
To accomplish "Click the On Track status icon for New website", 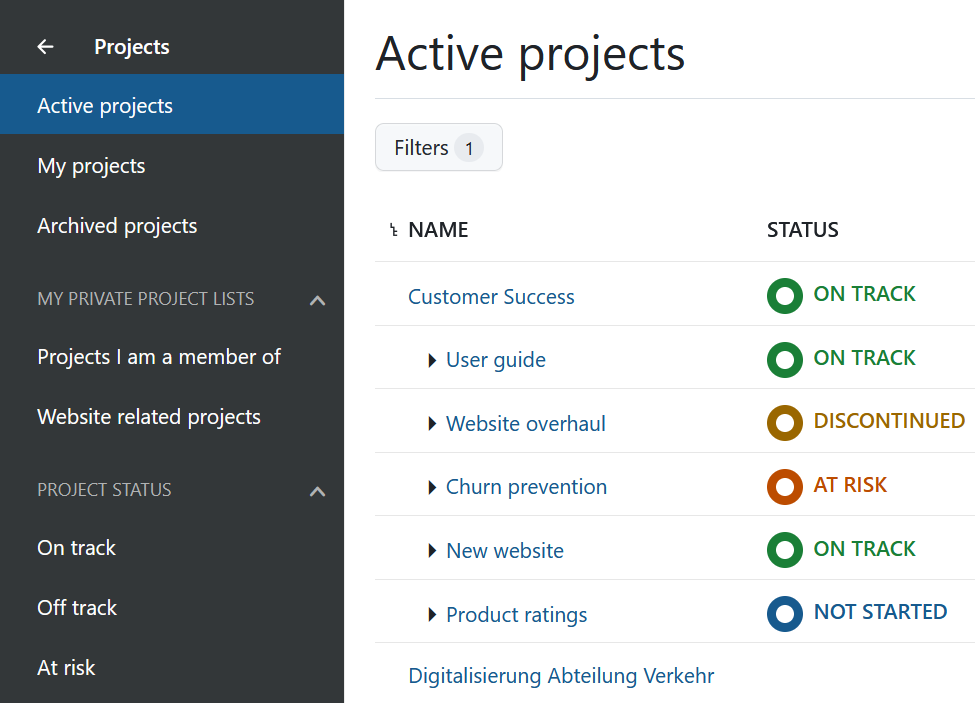I will click(x=784, y=550).
